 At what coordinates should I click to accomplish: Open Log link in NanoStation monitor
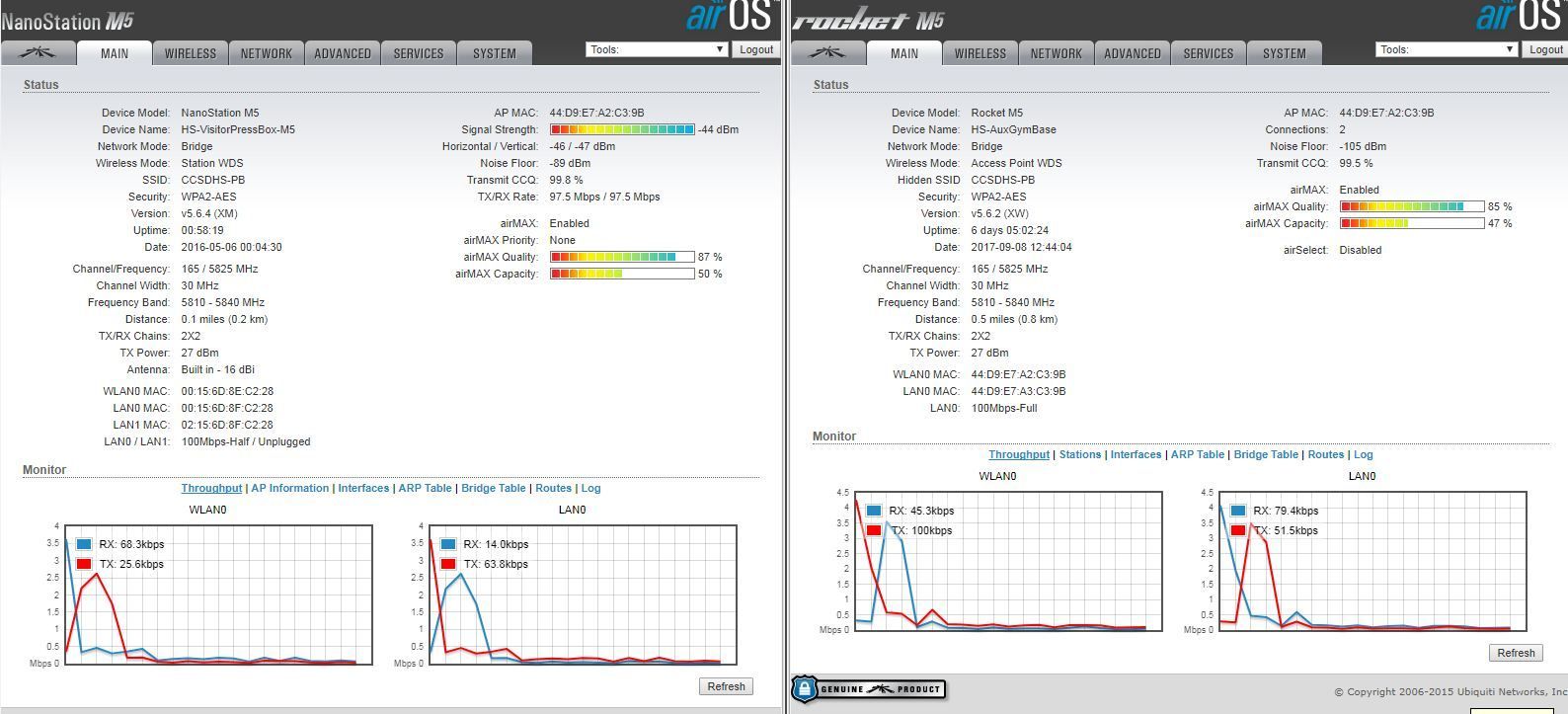coord(590,488)
